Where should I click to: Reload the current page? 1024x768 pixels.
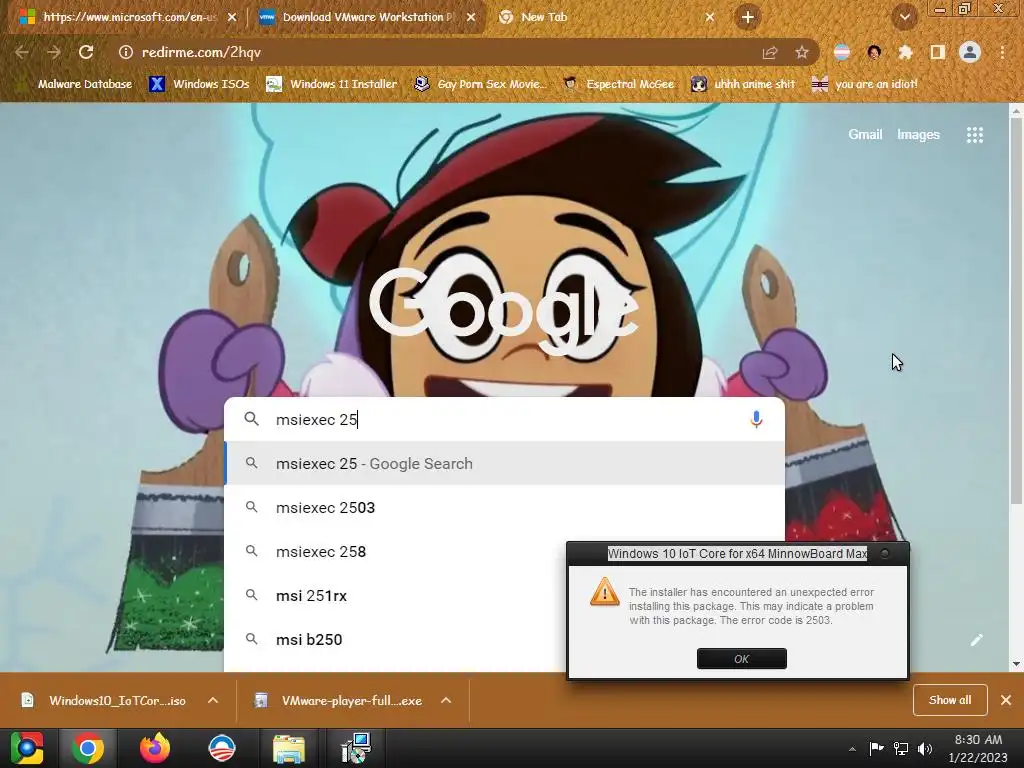point(86,52)
